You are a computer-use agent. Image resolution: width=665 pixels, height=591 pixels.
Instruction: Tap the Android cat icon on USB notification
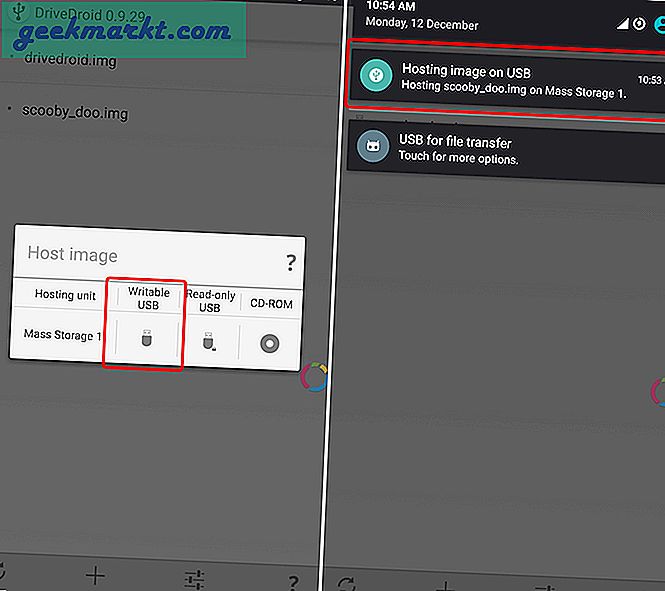(373, 148)
